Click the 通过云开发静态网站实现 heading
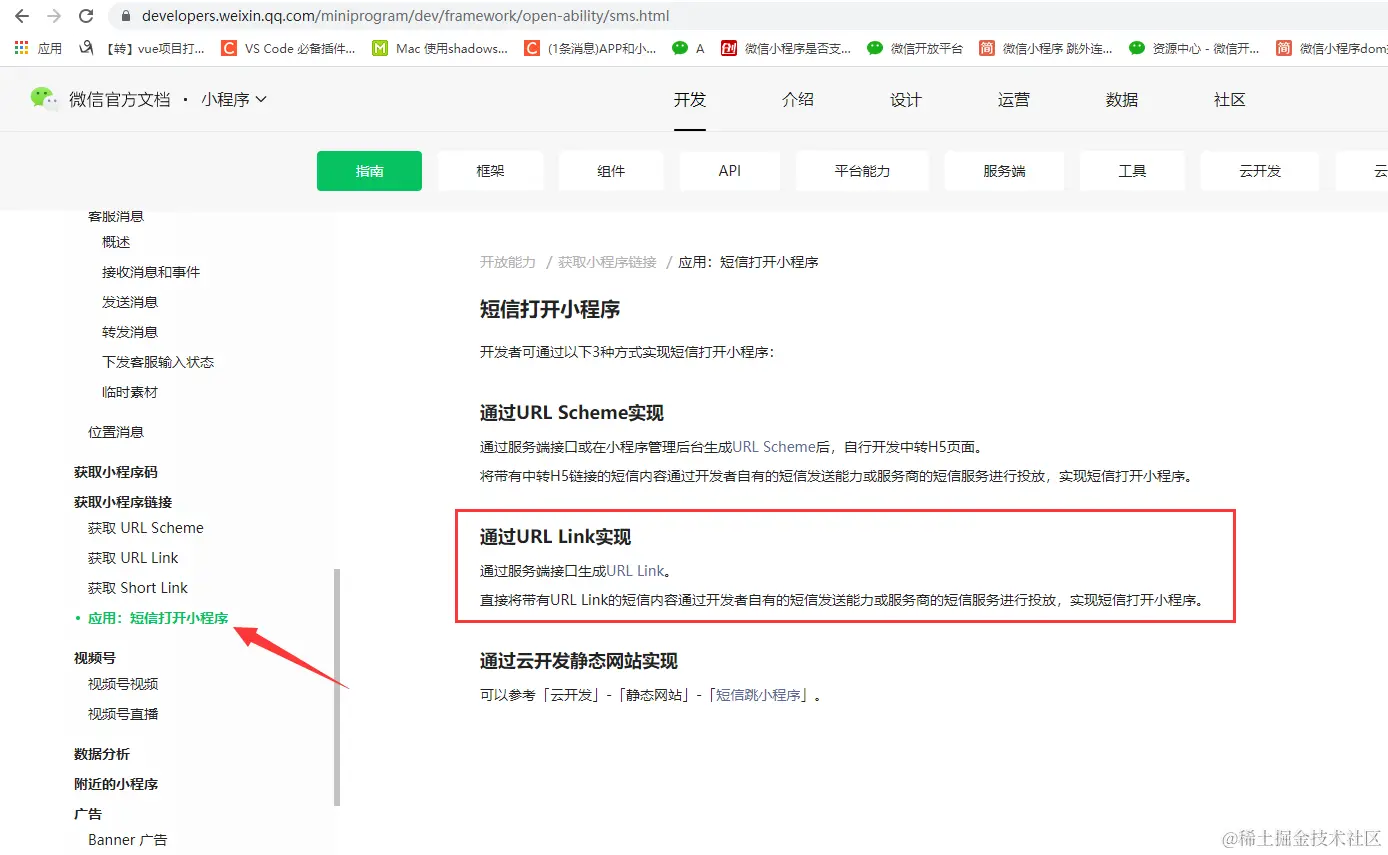 click(579, 661)
